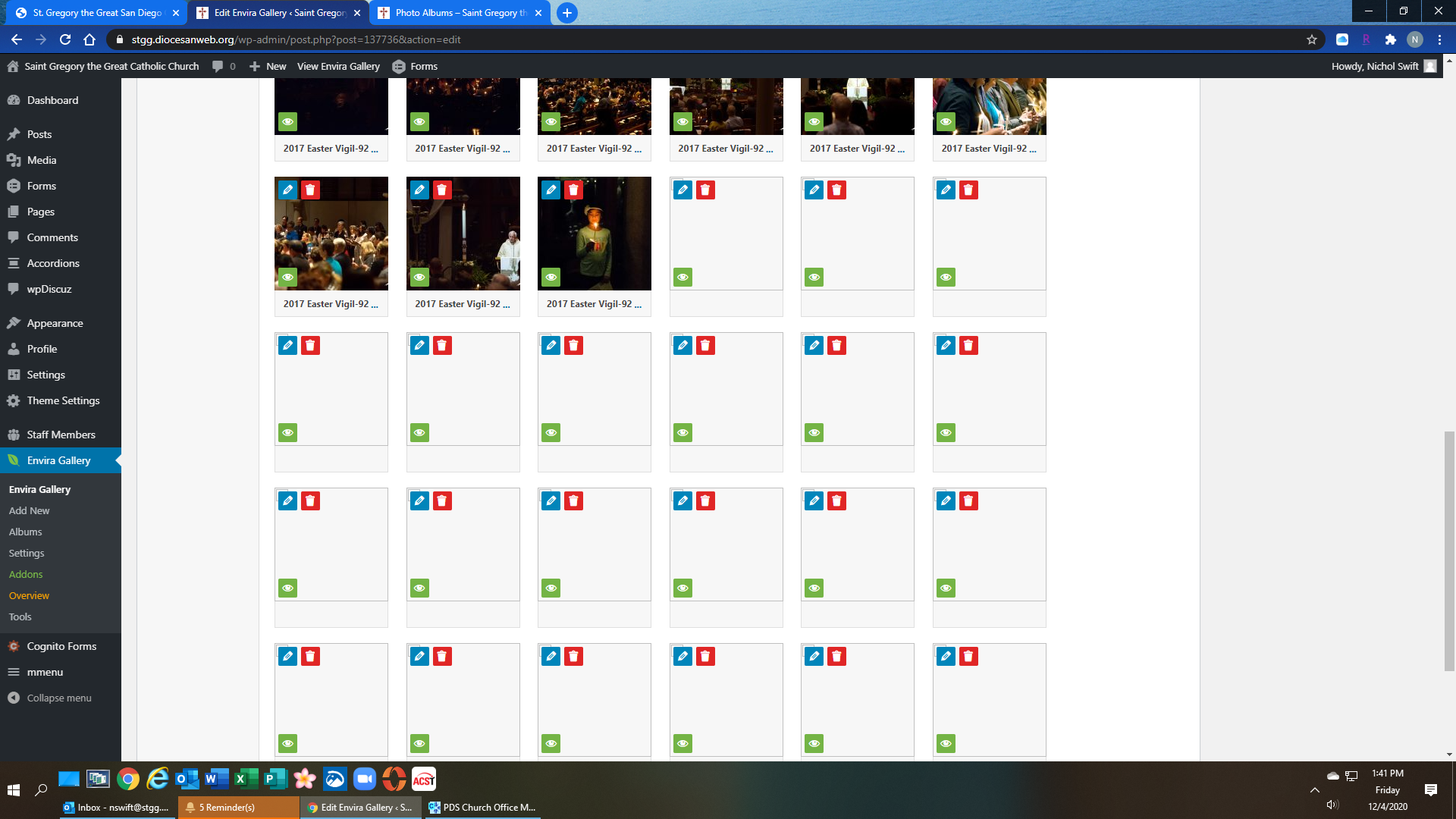
Task: Show hidden system tray icons
Action: tap(1315, 789)
